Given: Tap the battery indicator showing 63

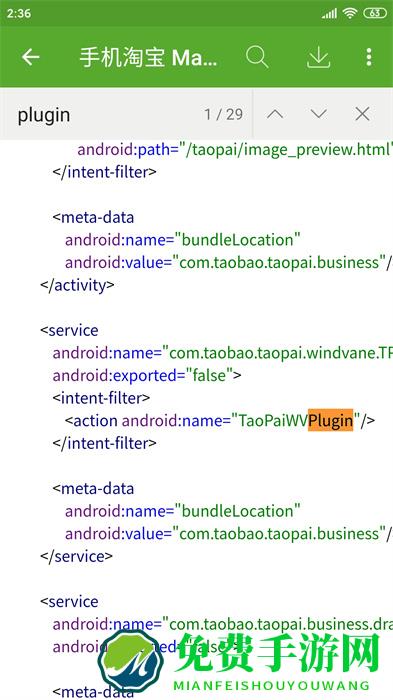Looking at the screenshot, I should pos(375,13).
